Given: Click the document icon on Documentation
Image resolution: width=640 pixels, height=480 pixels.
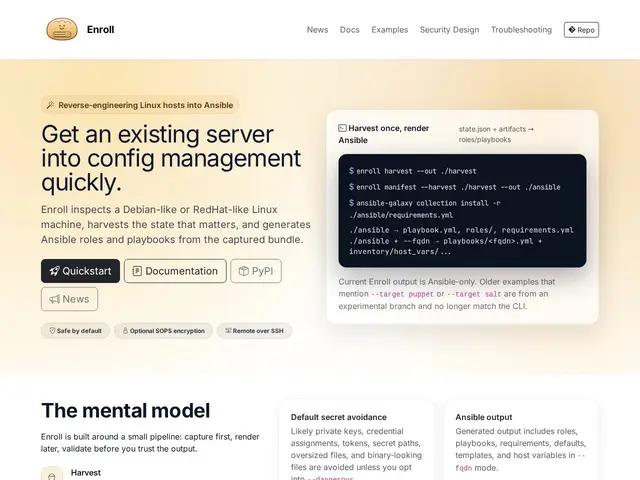Looking at the screenshot, I should 137,271.
